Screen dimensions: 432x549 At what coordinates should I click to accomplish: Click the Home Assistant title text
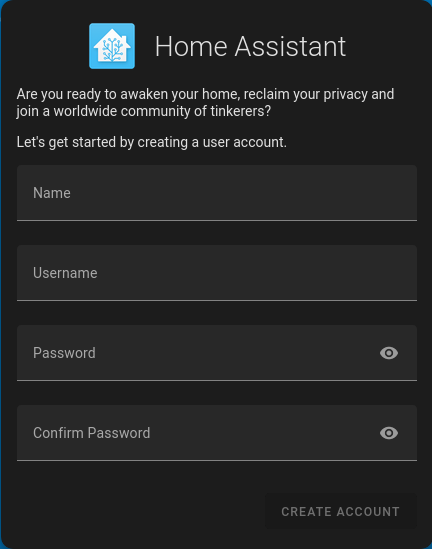pos(250,46)
